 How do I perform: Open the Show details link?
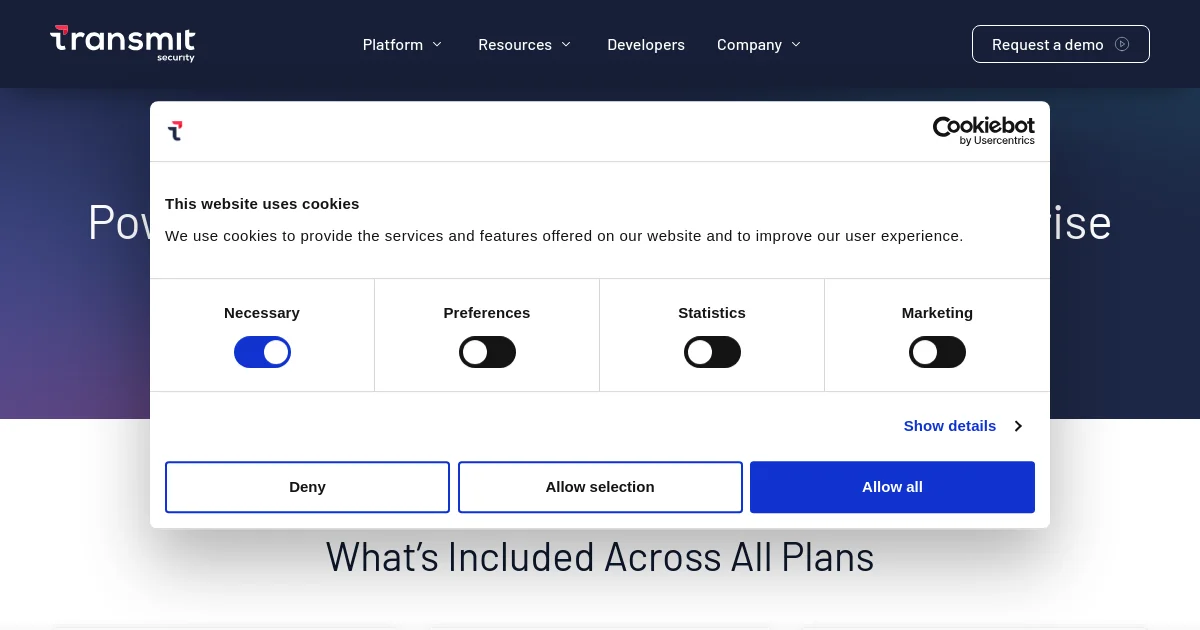click(950, 426)
